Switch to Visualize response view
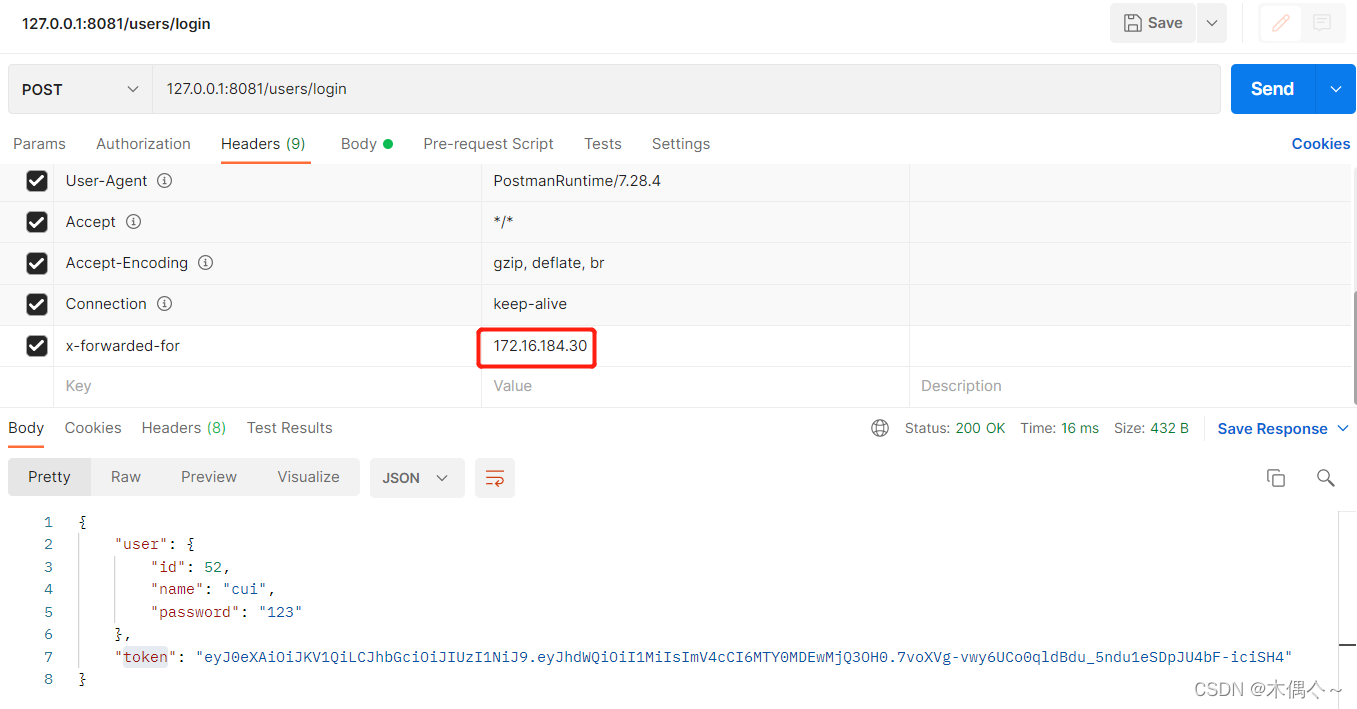1357x709 pixels. pos(308,477)
